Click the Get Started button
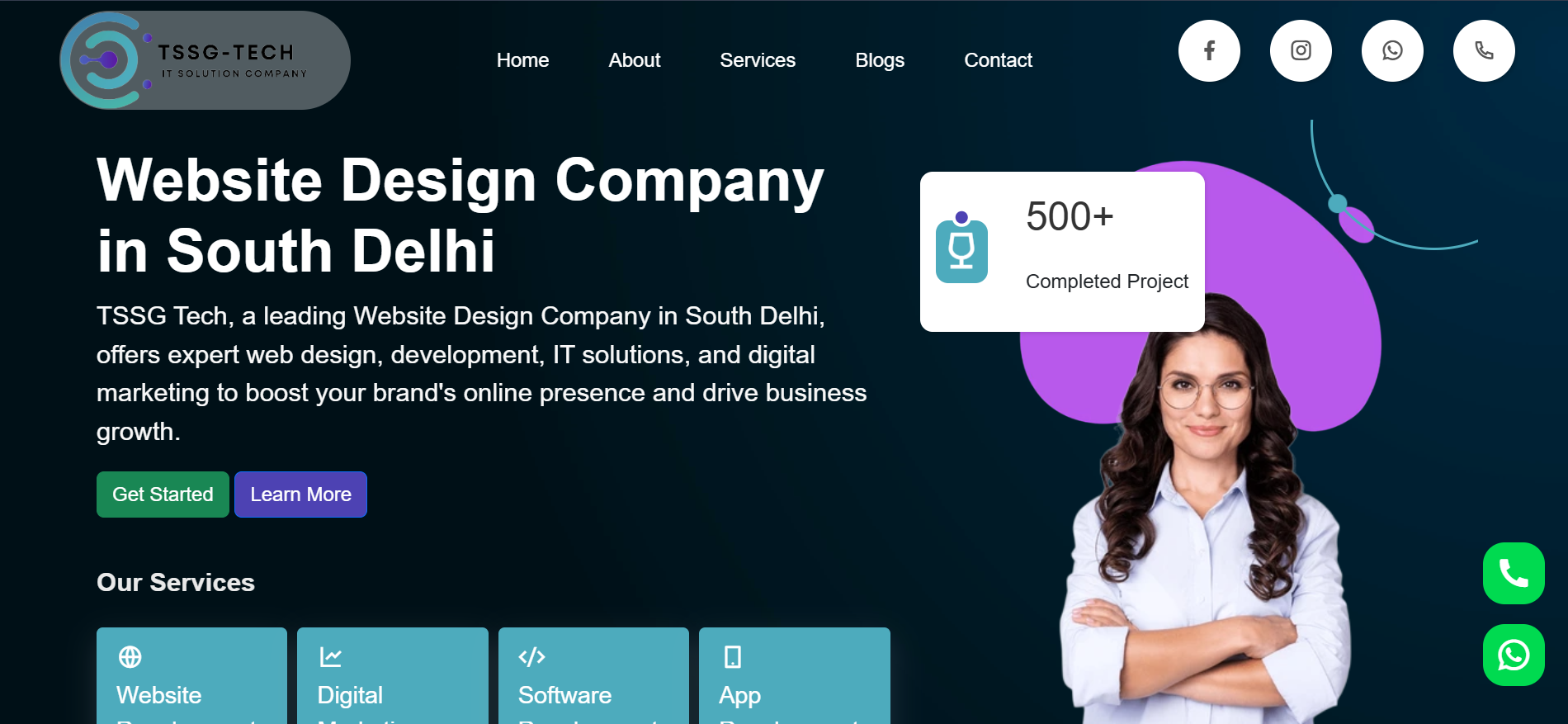The width and height of the screenshot is (1568, 724). (x=163, y=494)
